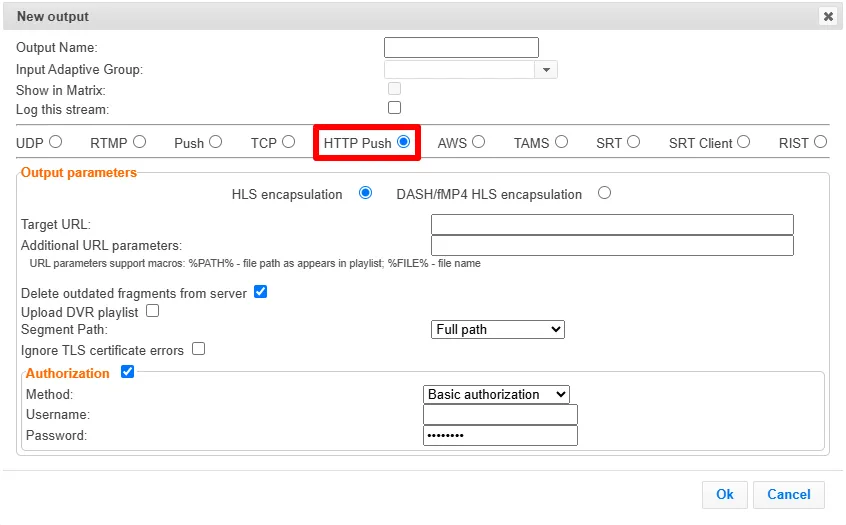Image resolution: width=846 pixels, height=525 pixels.
Task: Toggle the Show in Matrix checkbox
Action: click(394, 88)
